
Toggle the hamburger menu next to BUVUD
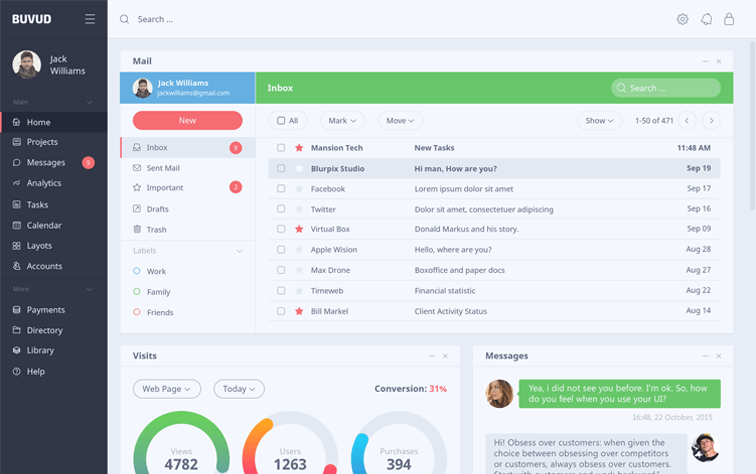(x=90, y=19)
